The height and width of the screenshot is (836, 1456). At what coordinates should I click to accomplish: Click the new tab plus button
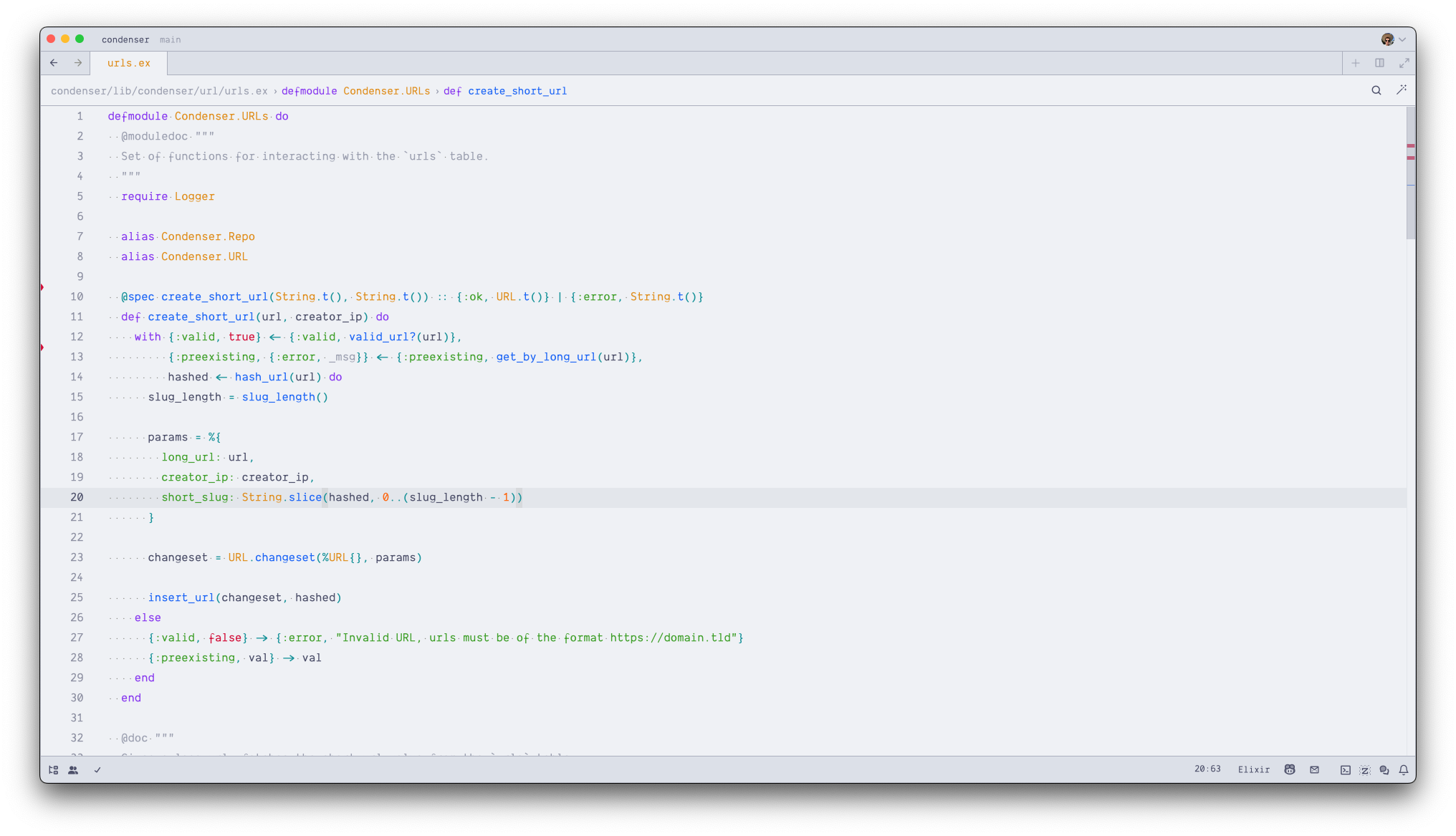(x=1356, y=63)
